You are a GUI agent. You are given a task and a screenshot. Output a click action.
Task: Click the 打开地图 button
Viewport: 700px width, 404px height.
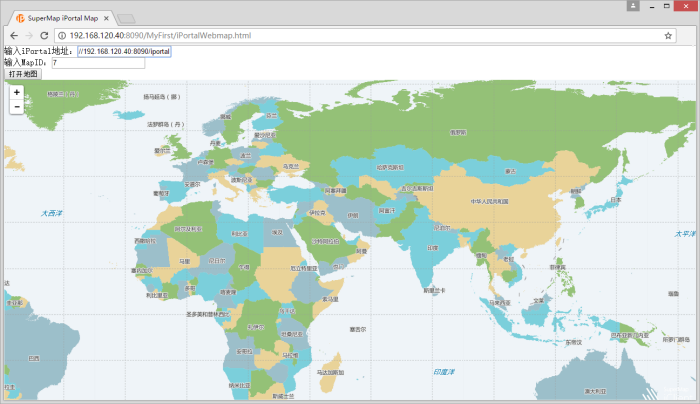[x=23, y=74]
